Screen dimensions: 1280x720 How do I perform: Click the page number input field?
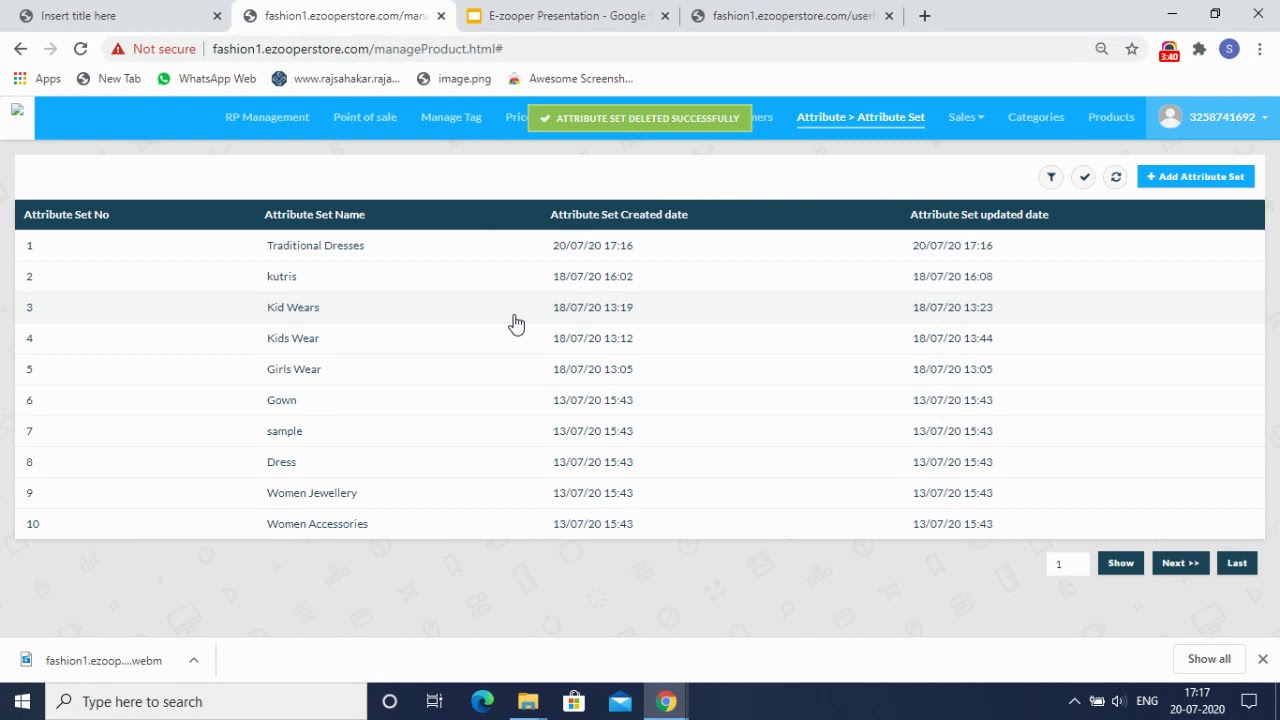click(x=1067, y=564)
